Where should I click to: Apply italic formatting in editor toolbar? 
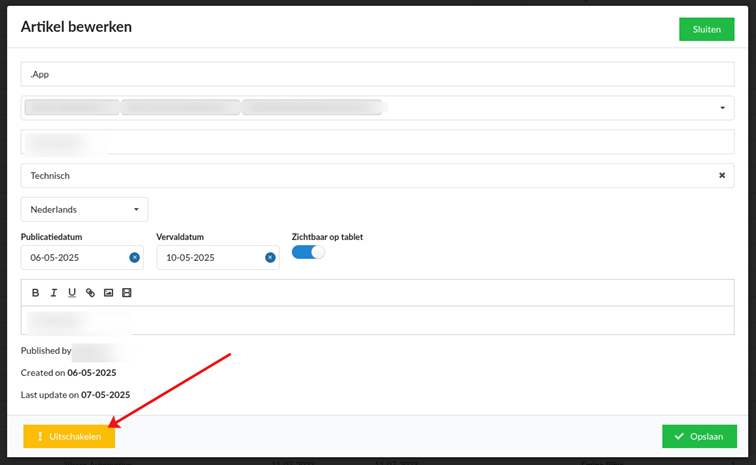[x=54, y=293]
